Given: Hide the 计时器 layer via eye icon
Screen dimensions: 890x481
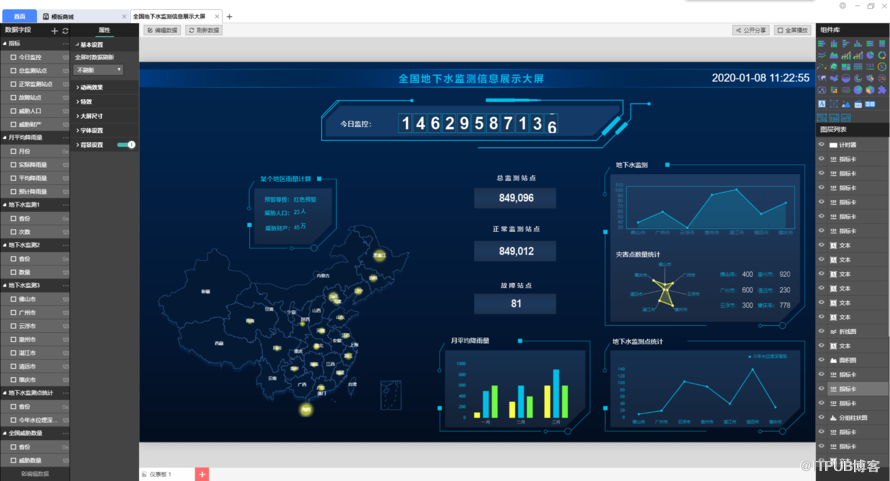Looking at the screenshot, I should click(x=822, y=144).
